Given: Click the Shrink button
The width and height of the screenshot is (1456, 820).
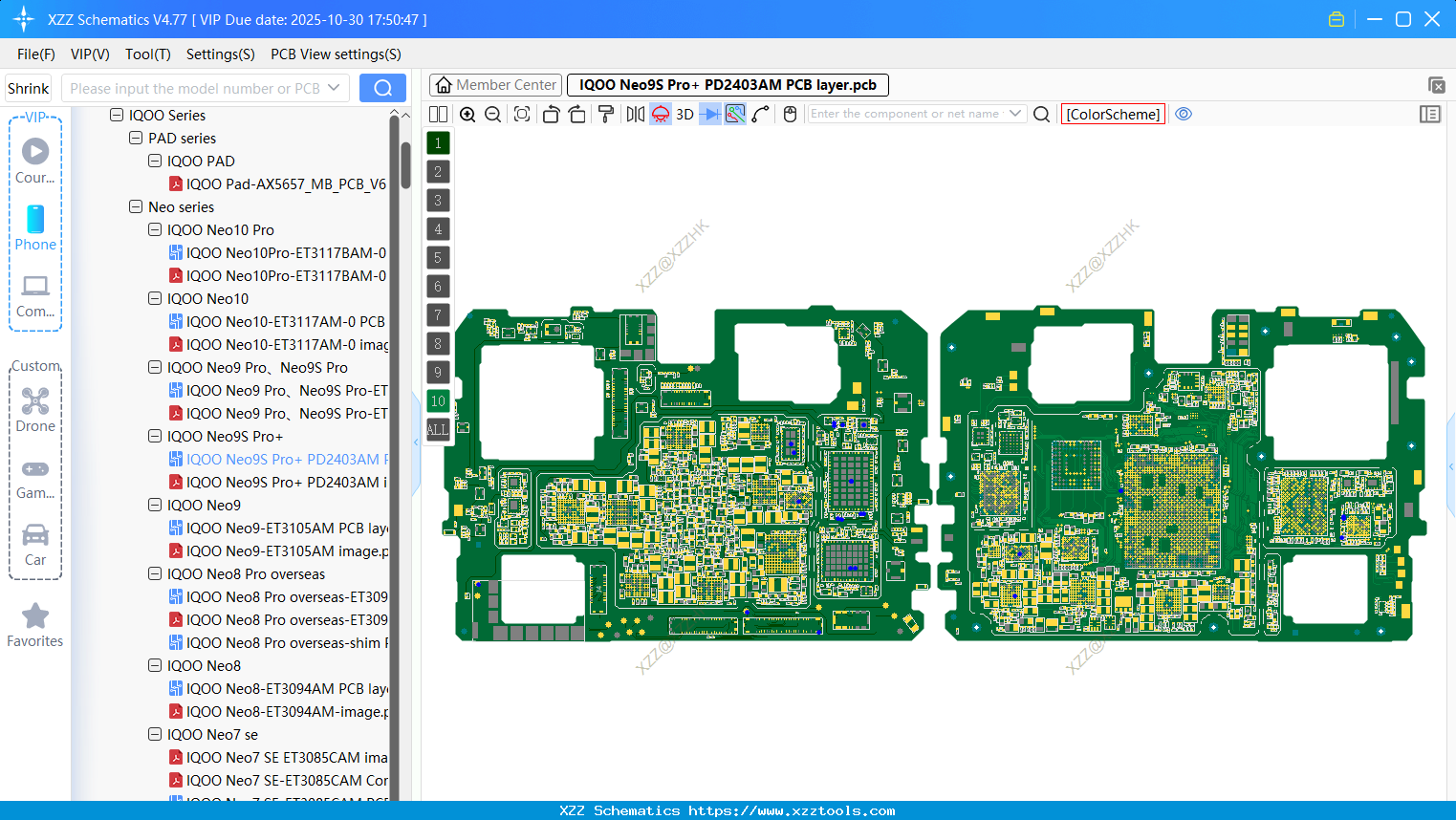Looking at the screenshot, I should [x=28, y=87].
